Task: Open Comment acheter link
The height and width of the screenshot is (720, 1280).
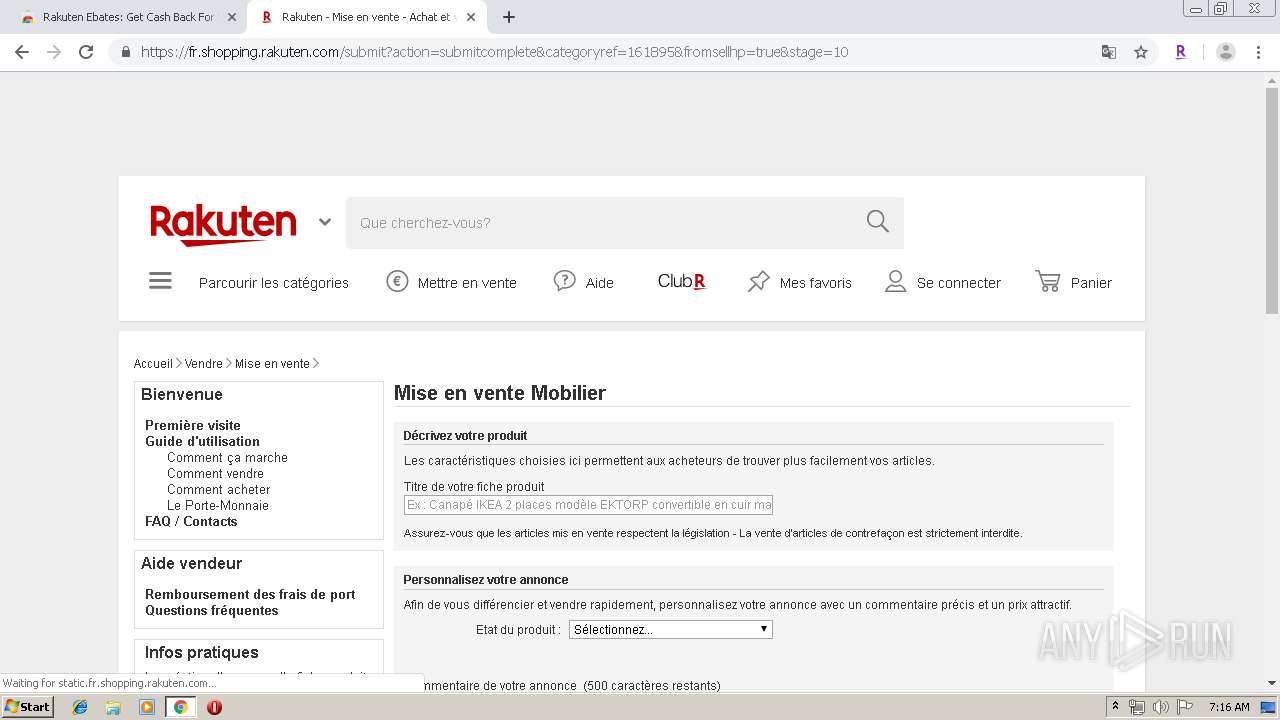Action: (218, 489)
